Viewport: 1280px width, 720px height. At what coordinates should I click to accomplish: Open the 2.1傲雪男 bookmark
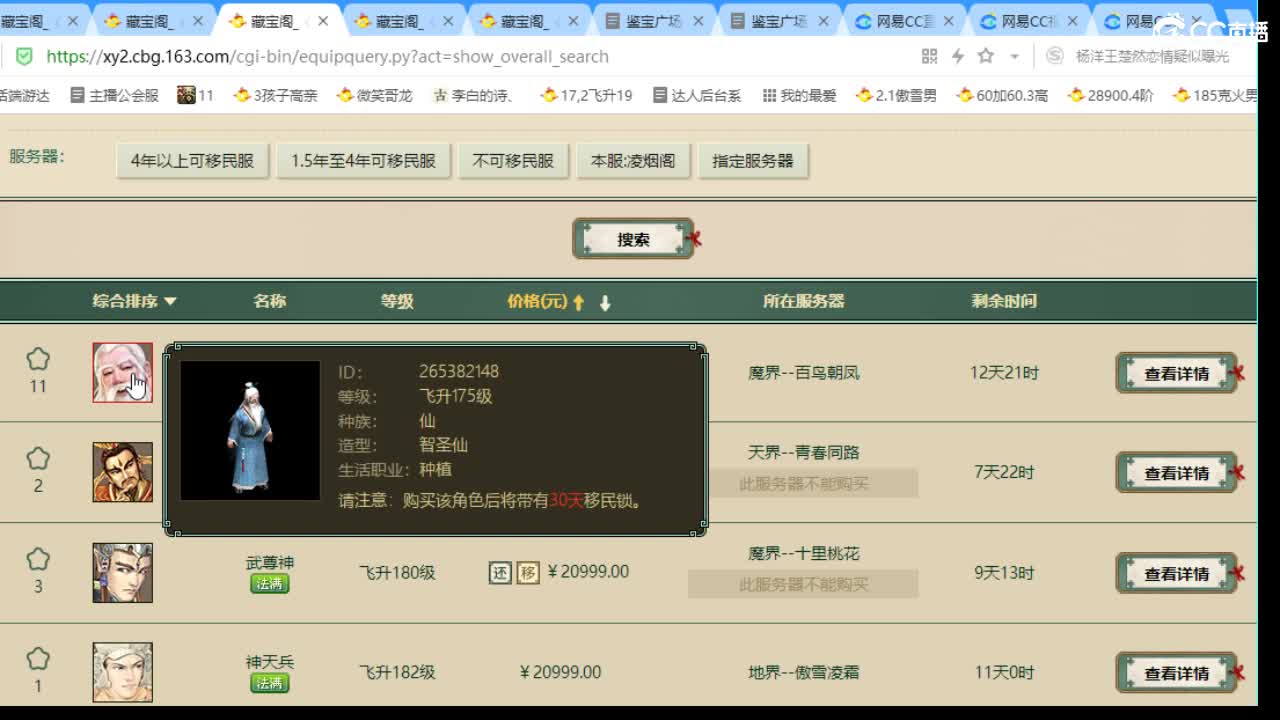click(897, 95)
